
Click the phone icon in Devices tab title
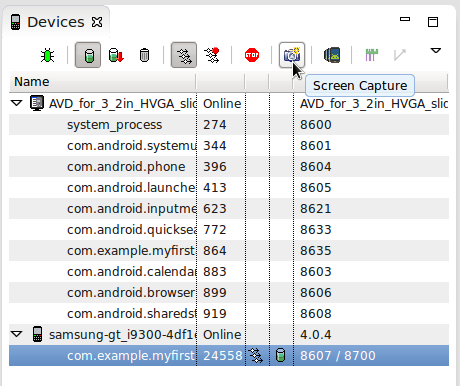click(x=15, y=22)
